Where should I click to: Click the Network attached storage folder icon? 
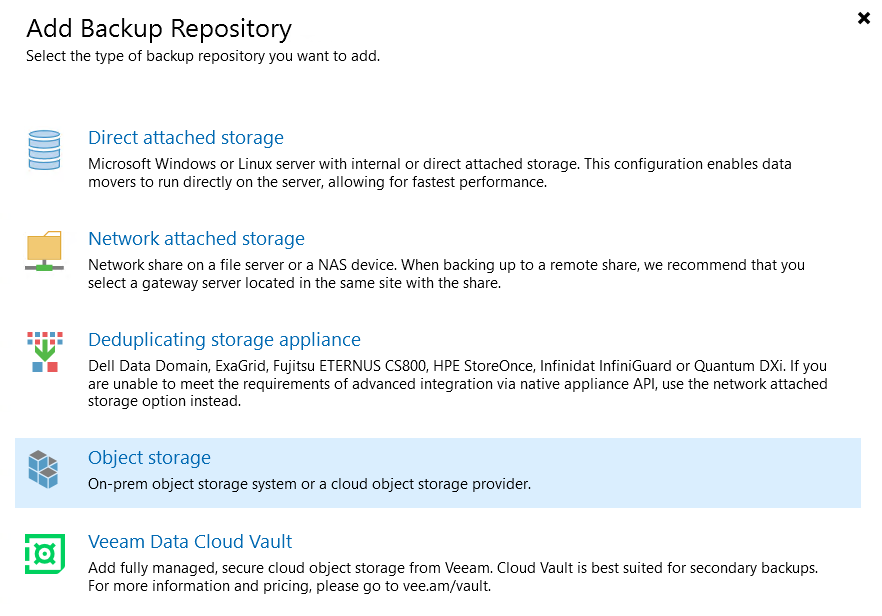[x=44, y=251]
